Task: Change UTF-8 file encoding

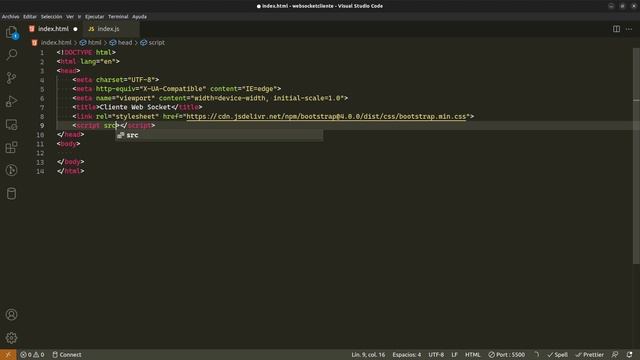Action: [436, 355]
